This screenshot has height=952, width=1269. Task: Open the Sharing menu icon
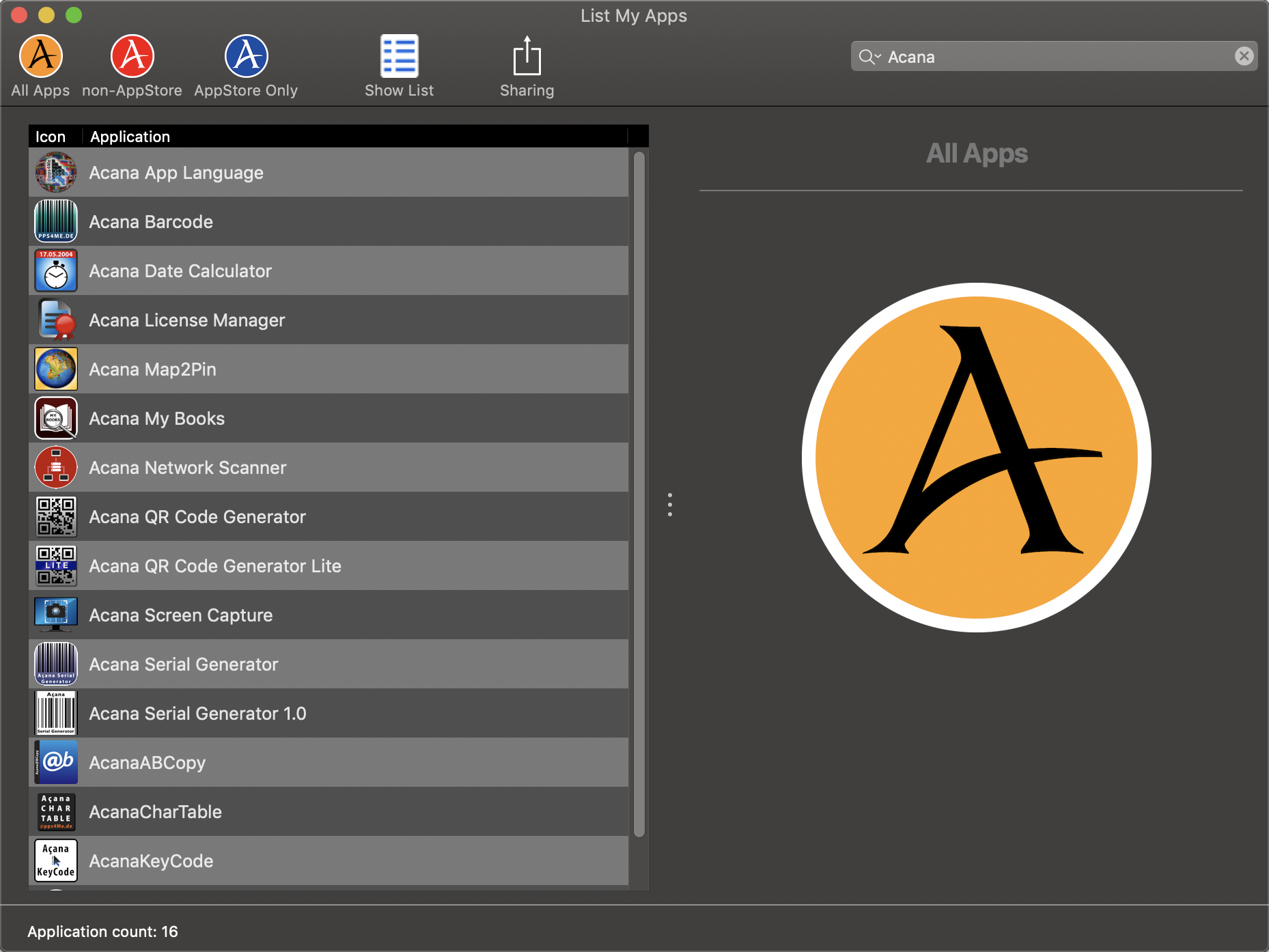[x=527, y=56]
